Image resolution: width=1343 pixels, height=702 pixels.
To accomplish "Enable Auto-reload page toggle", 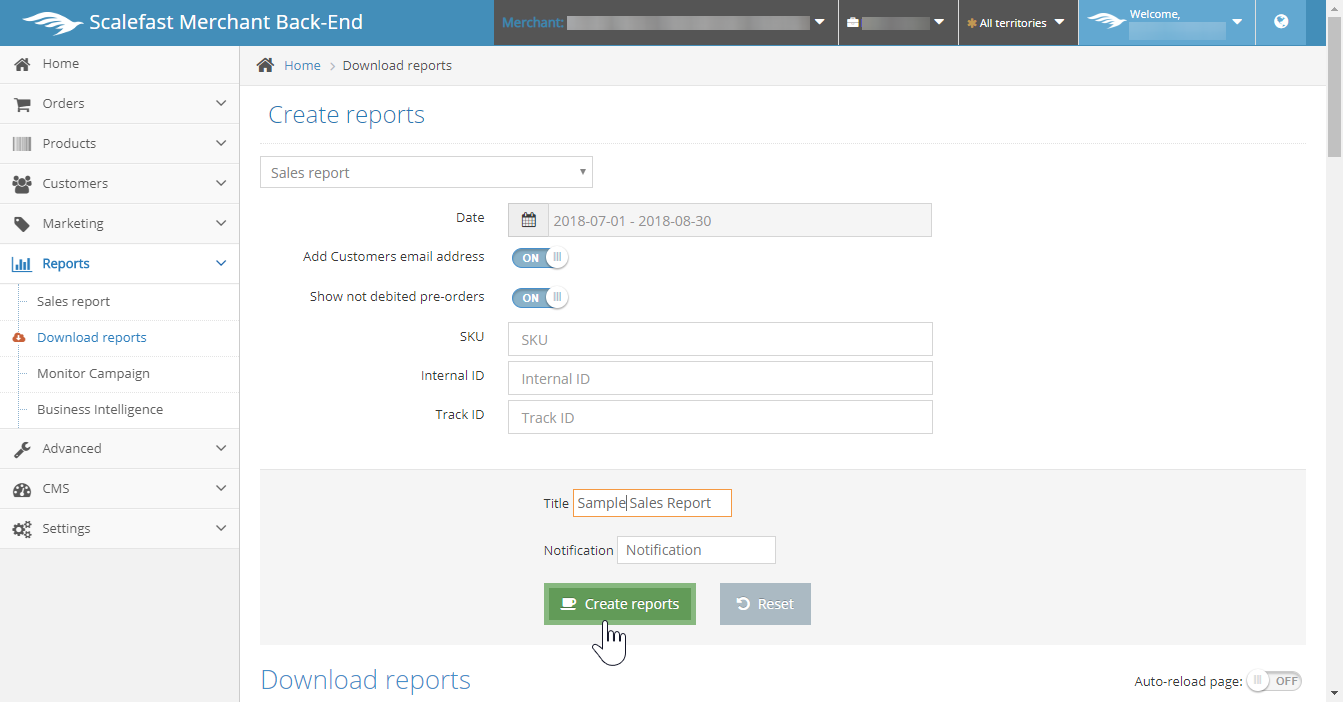I will (1274, 681).
